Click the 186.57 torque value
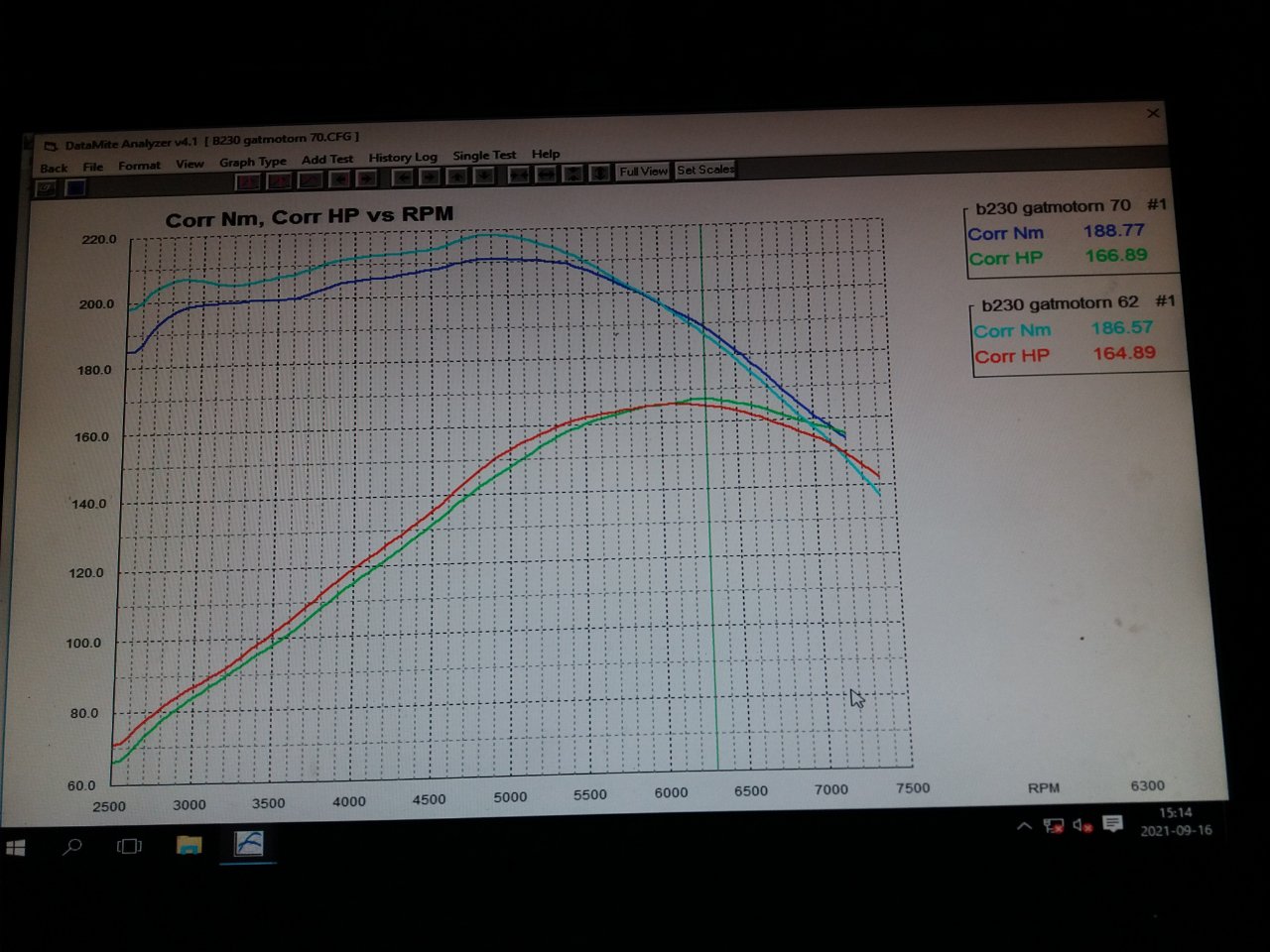1270x952 pixels. (1121, 327)
